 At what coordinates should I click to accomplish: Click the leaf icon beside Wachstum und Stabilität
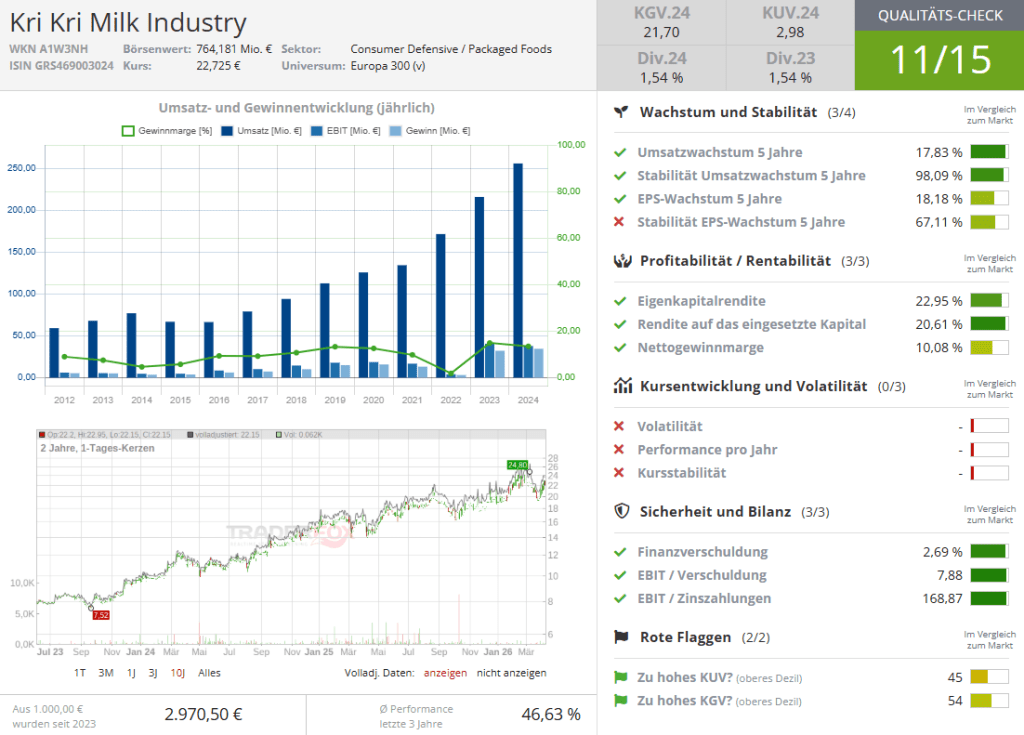[621, 112]
